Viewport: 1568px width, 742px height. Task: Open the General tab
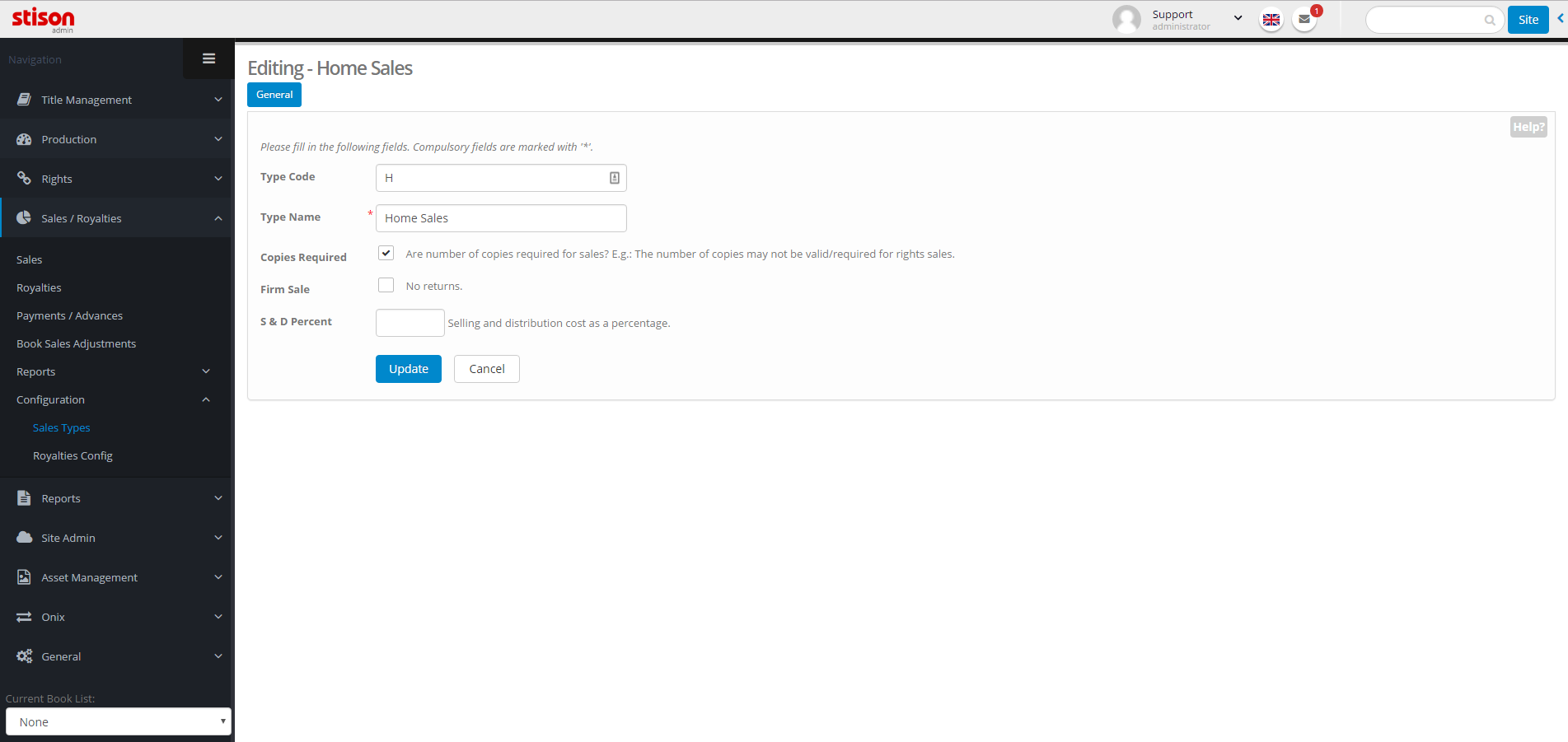(x=274, y=95)
